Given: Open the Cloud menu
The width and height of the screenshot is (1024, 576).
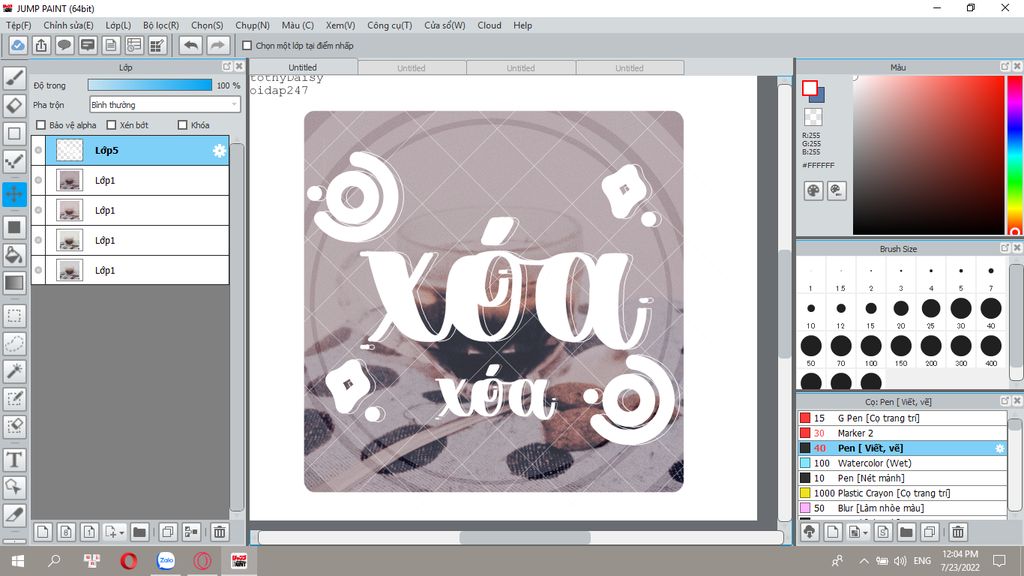Looking at the screenshot, I should pos(489,25).
